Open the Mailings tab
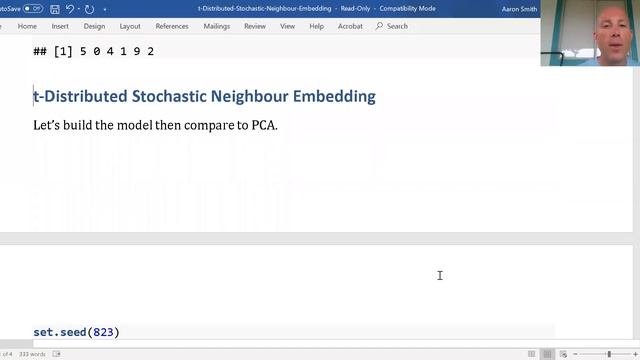Viewport: 640px width, 360px height. [217, 26]
